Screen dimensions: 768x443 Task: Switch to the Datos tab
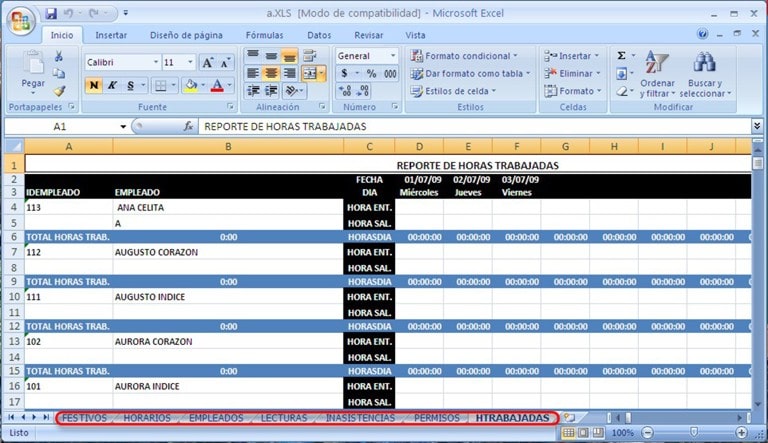319,35
